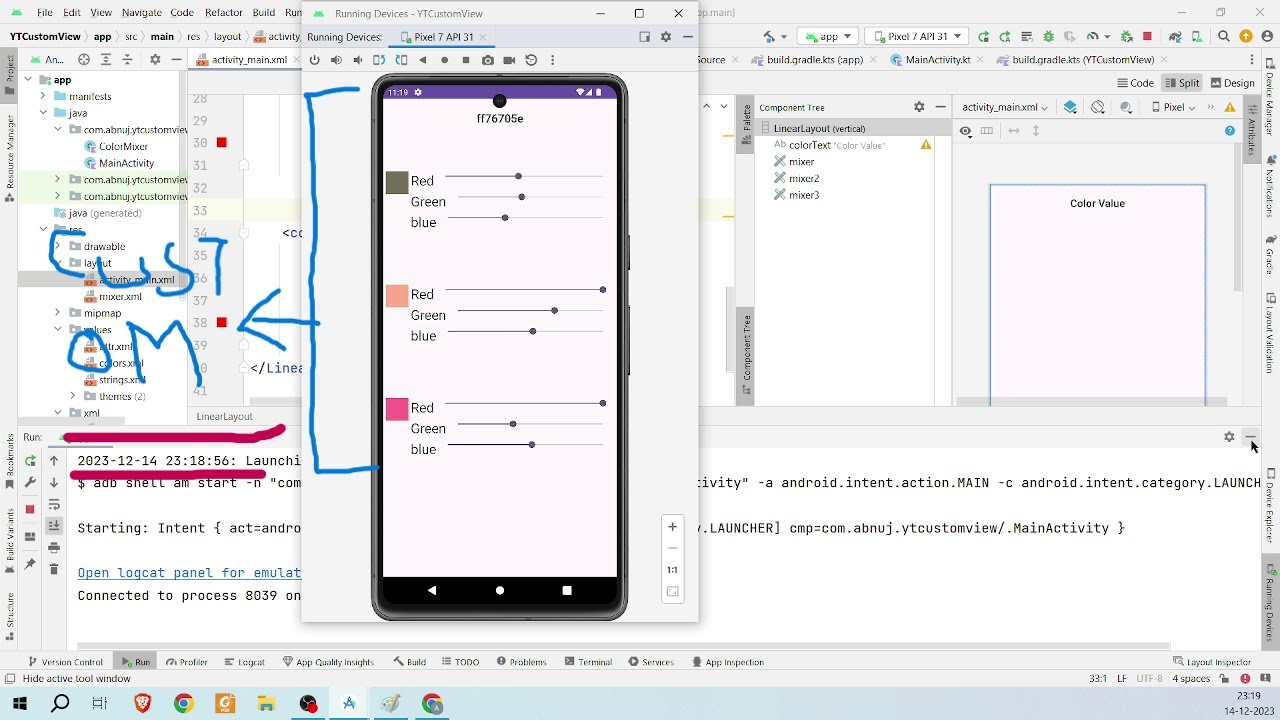Viewport: 1280px width, 720px height.
Task: Click the print icon in Run console
Action: tap(54, 547)
